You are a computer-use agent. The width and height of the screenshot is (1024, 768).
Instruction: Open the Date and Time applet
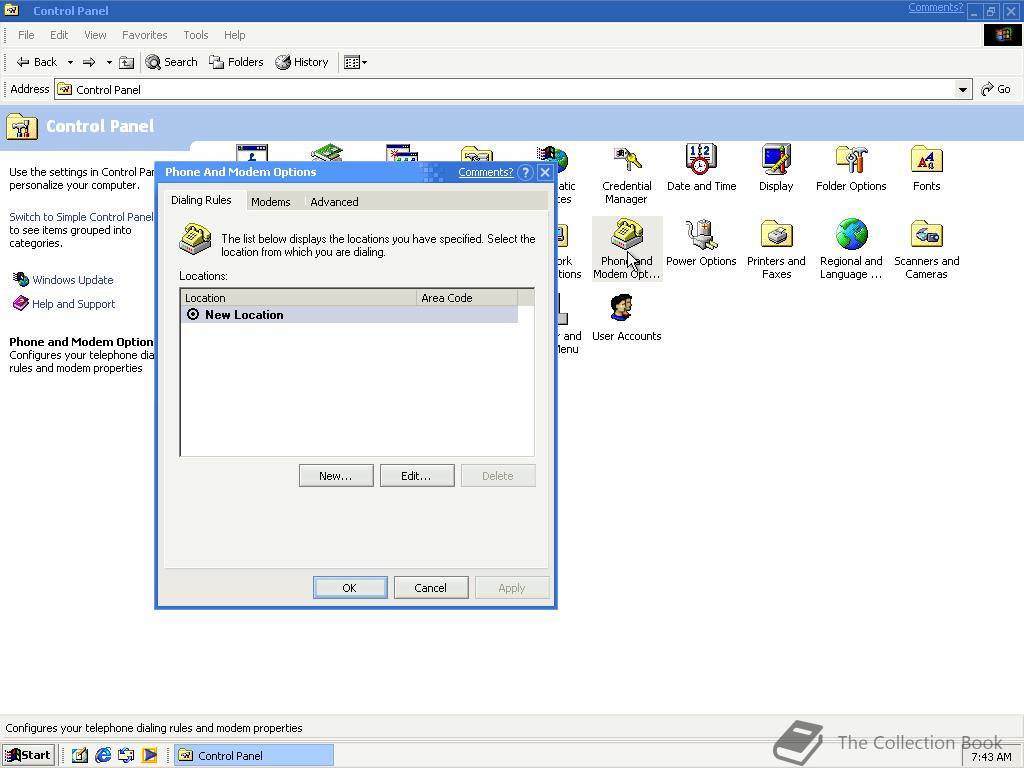701,168
